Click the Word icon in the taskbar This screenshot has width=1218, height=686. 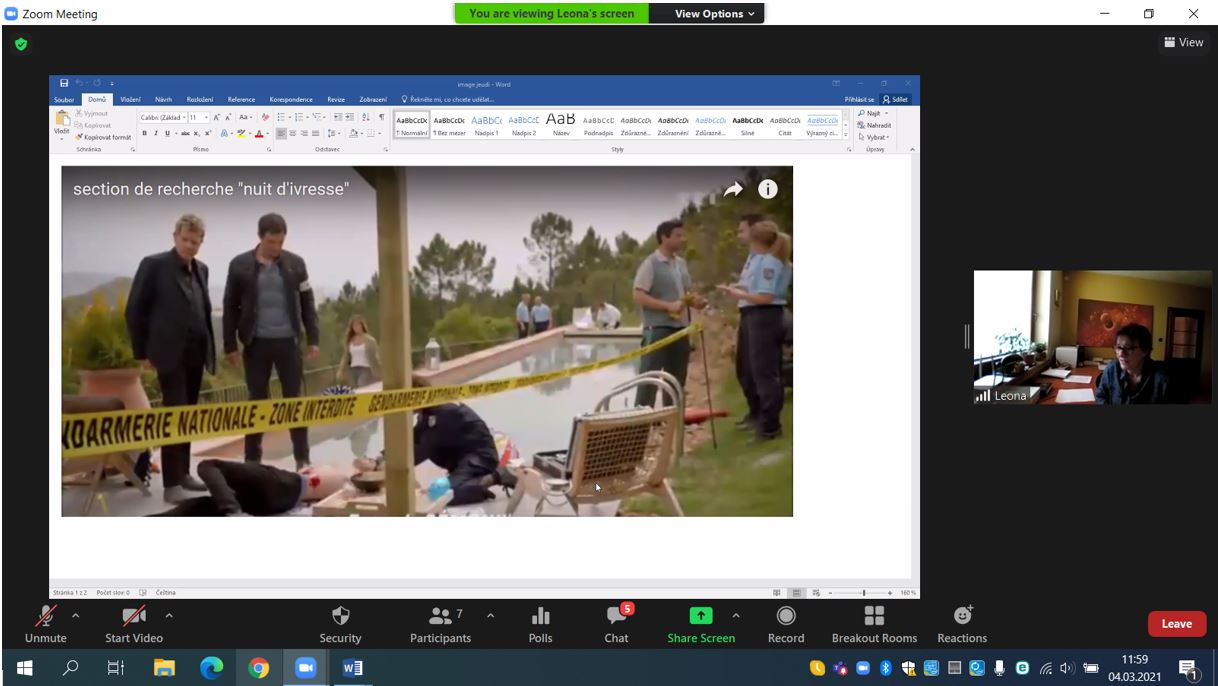(x=353, y=668)
